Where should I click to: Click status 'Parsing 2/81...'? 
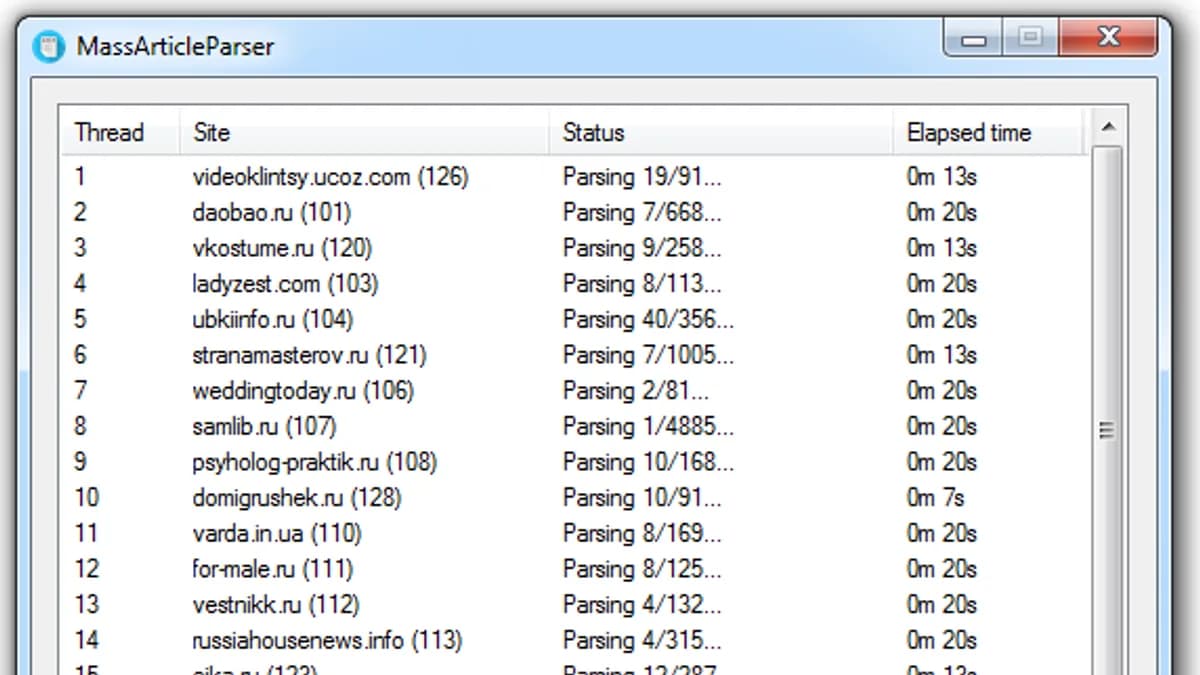pos(636,391)
